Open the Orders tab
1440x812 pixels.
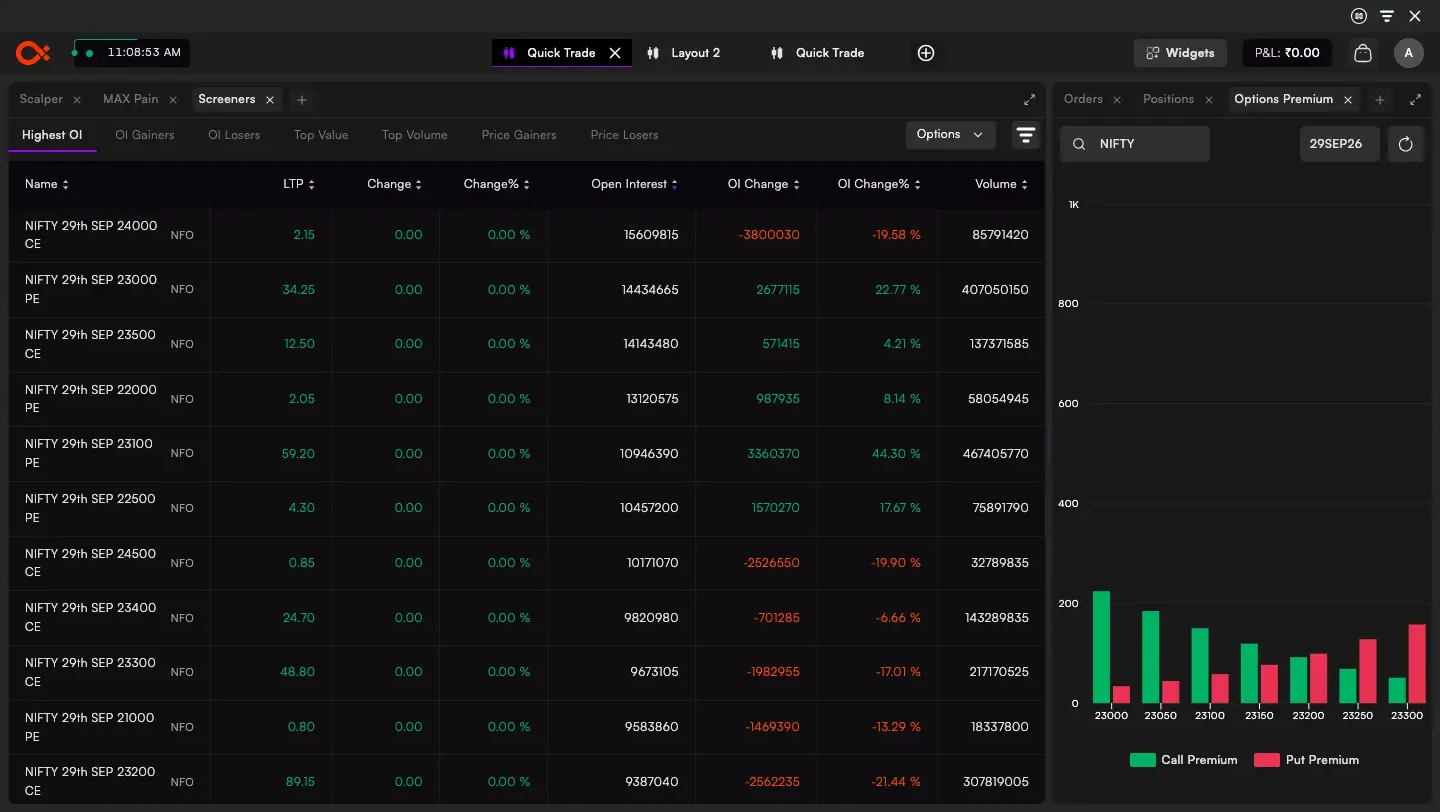[1083, 99]
